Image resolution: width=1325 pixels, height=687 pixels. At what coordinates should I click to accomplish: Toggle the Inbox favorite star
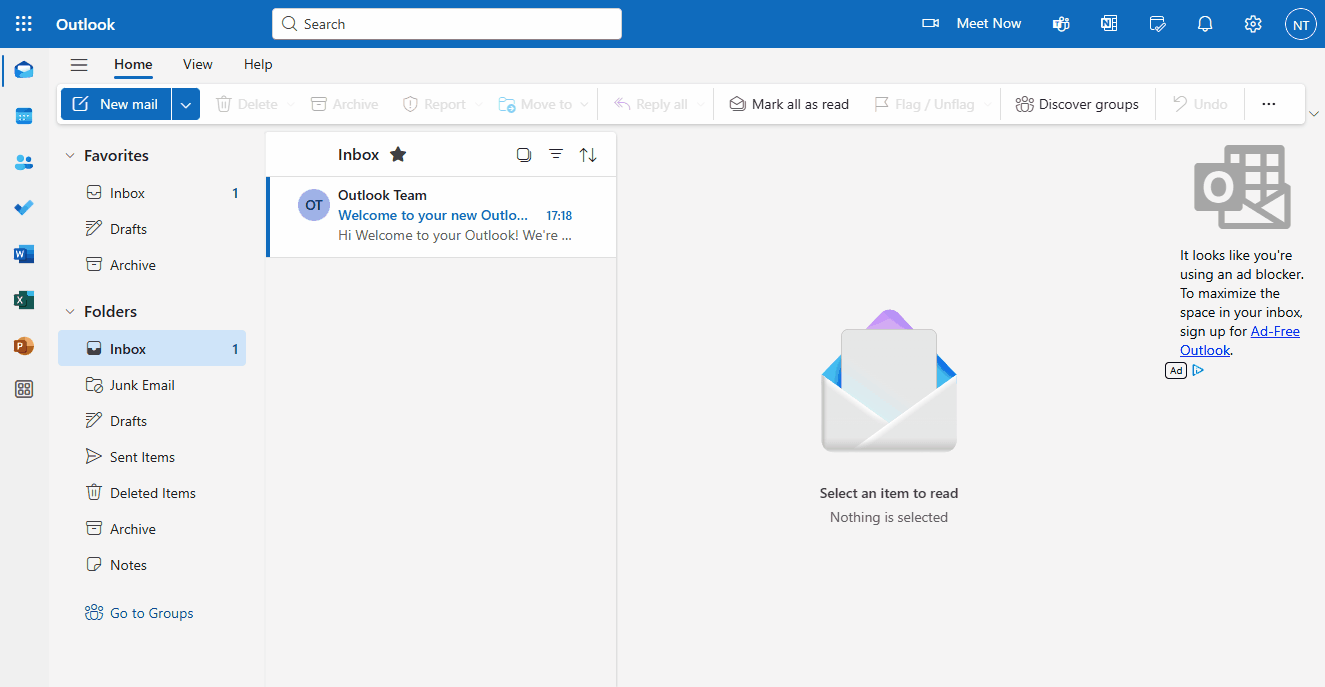tap(398, 155)
